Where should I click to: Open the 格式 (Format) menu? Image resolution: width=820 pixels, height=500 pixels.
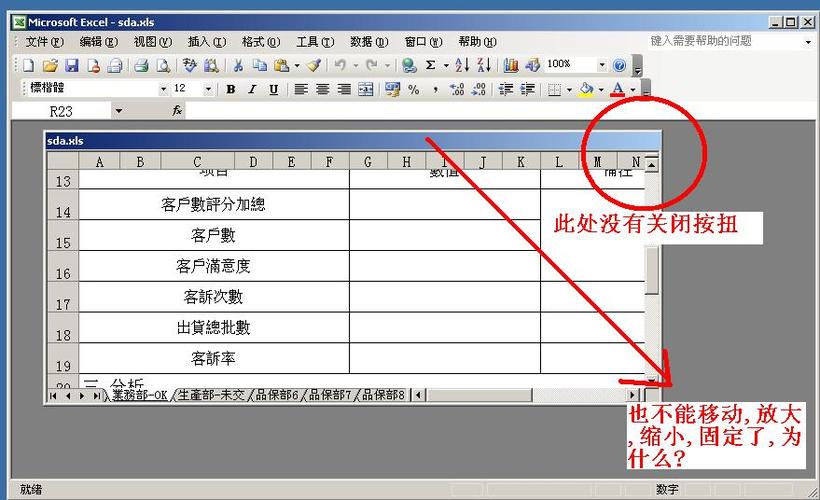pos(260,42)
